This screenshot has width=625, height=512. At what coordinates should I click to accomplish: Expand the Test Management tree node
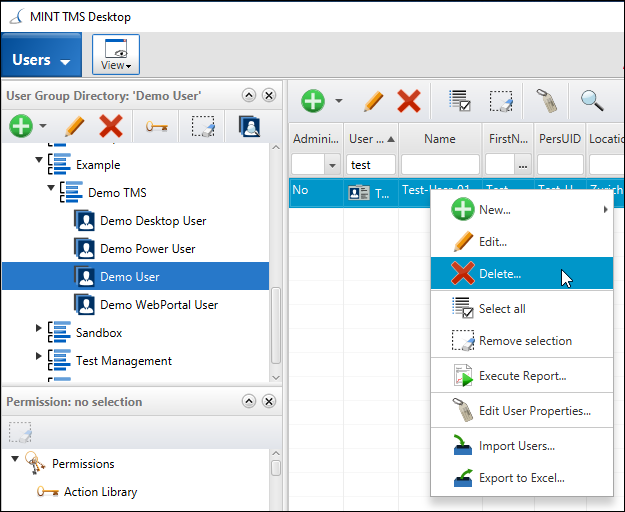(38, 356)
